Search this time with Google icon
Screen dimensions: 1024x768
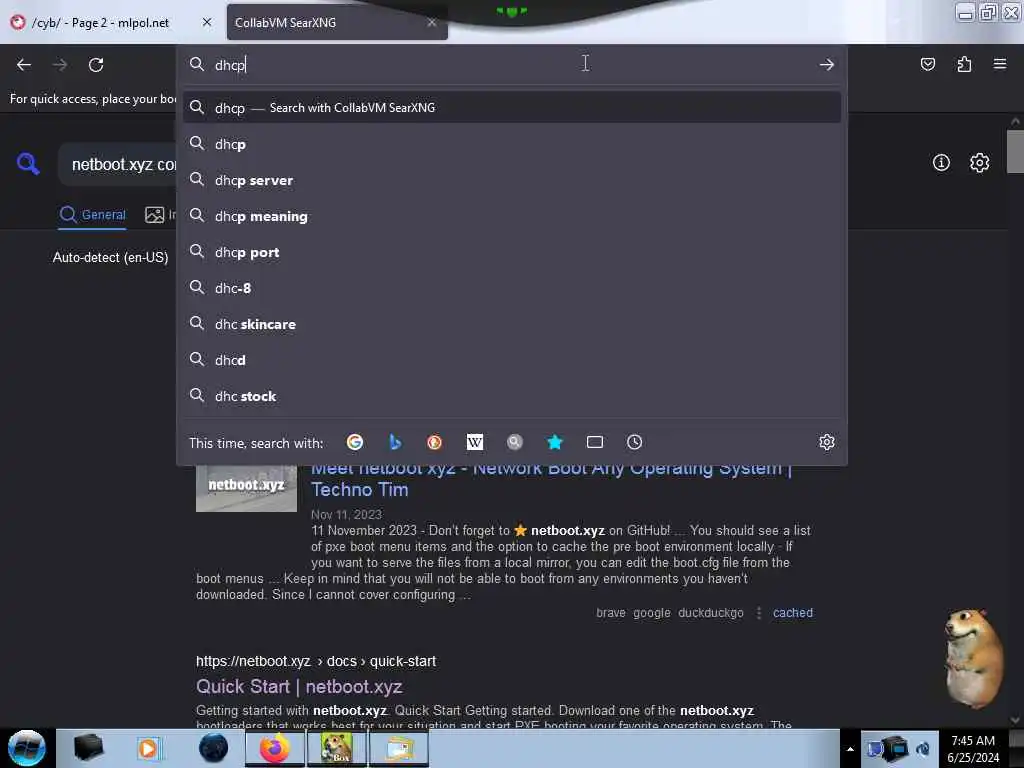point(355,442)
